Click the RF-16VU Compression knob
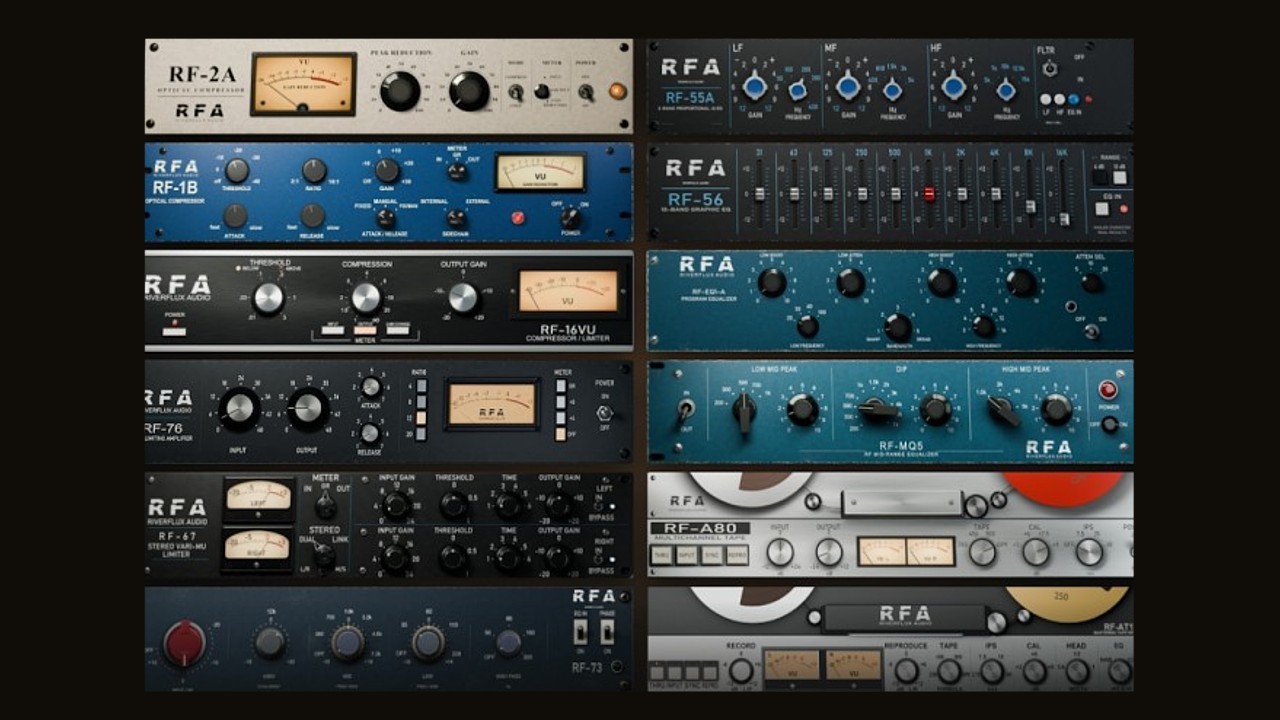Screen dimensions: 1280x720 [366, 298]
